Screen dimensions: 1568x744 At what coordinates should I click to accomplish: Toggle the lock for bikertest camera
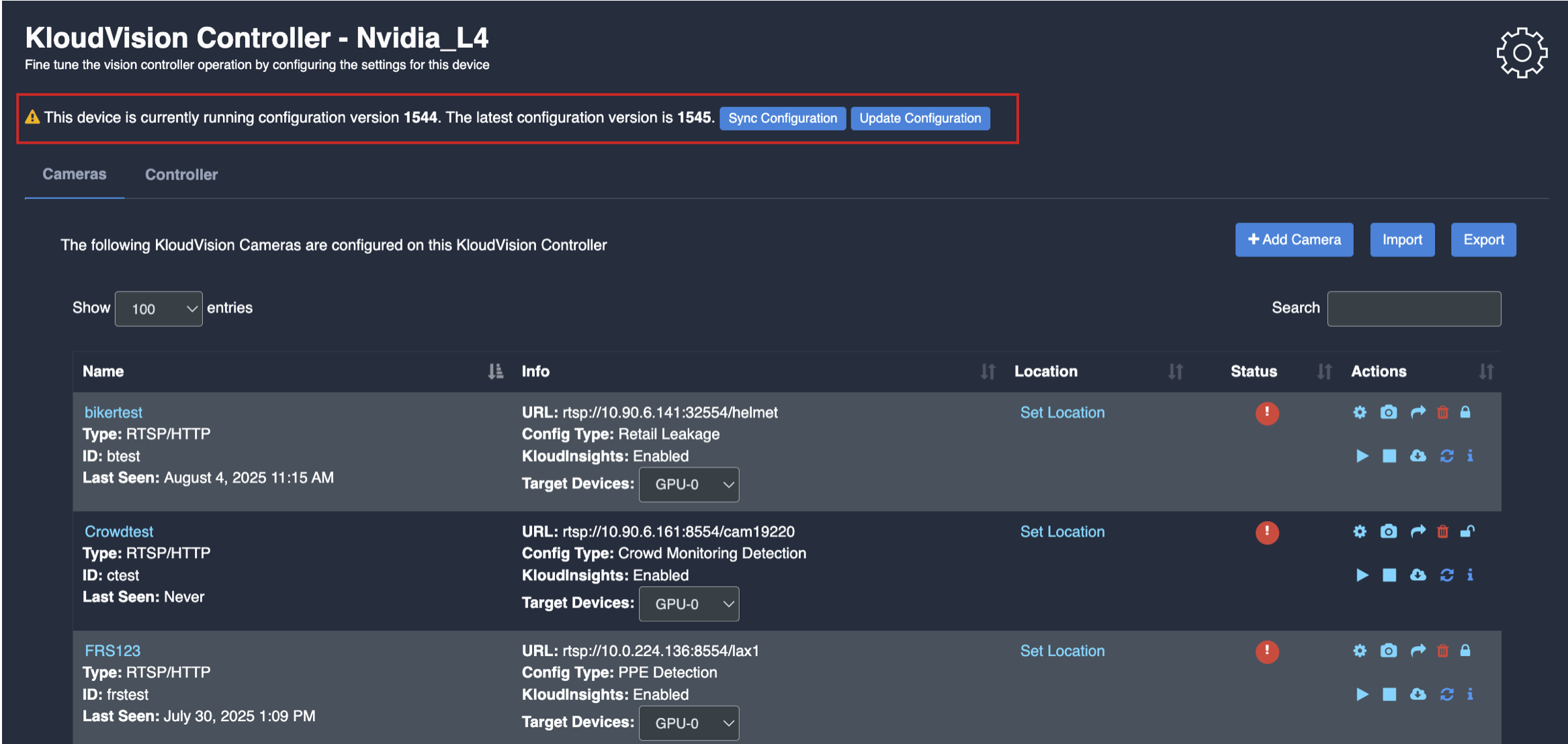tap(1466, 412)
